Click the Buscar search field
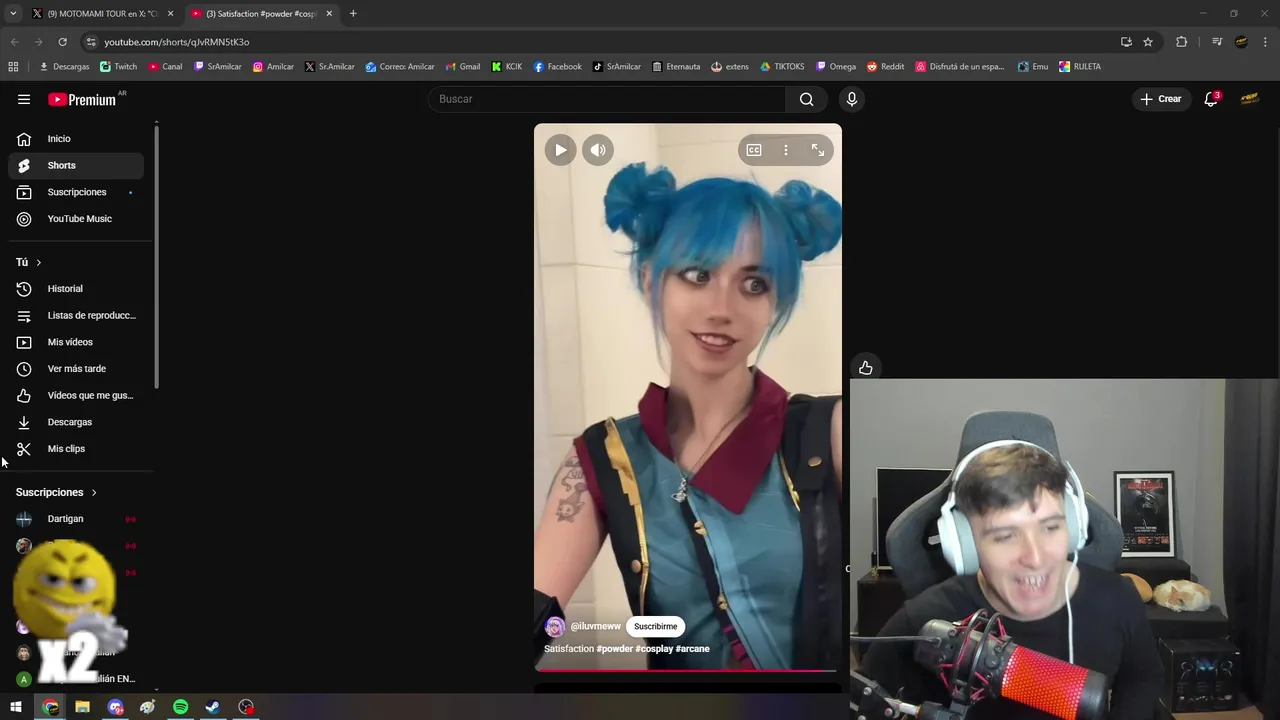The height and width of the screenshot is (720, 1280). pos(607,99)
